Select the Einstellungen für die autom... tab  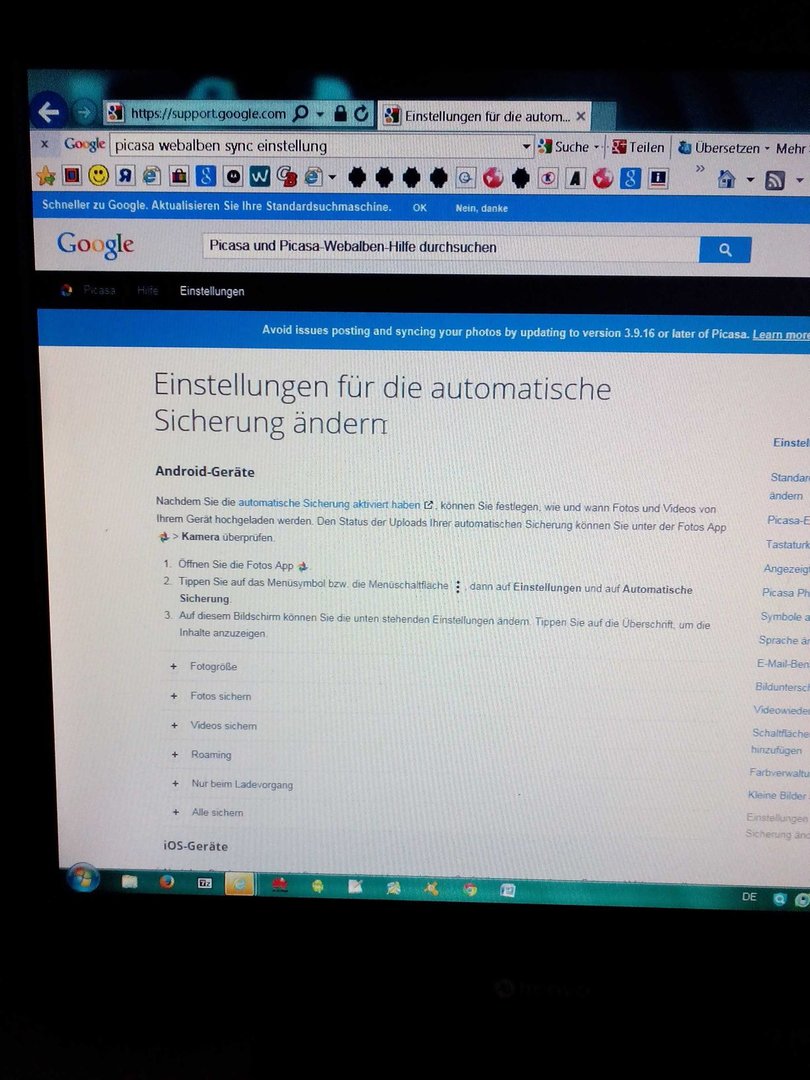click(484, 116)
